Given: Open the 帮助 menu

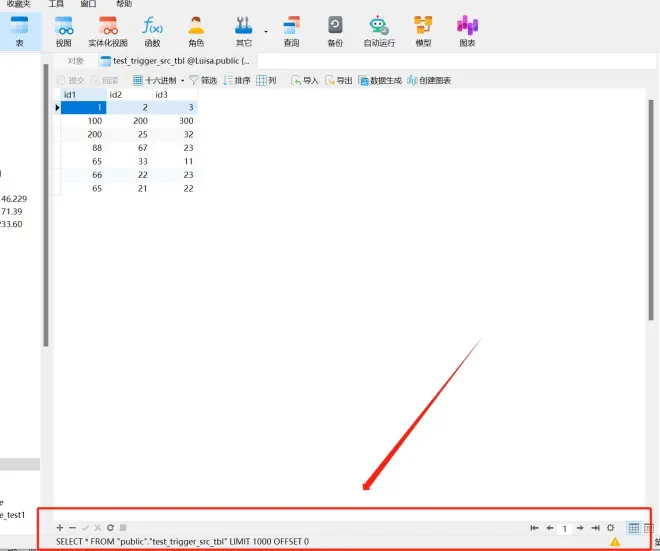Looking at the screenshot, I should [124, 4].
